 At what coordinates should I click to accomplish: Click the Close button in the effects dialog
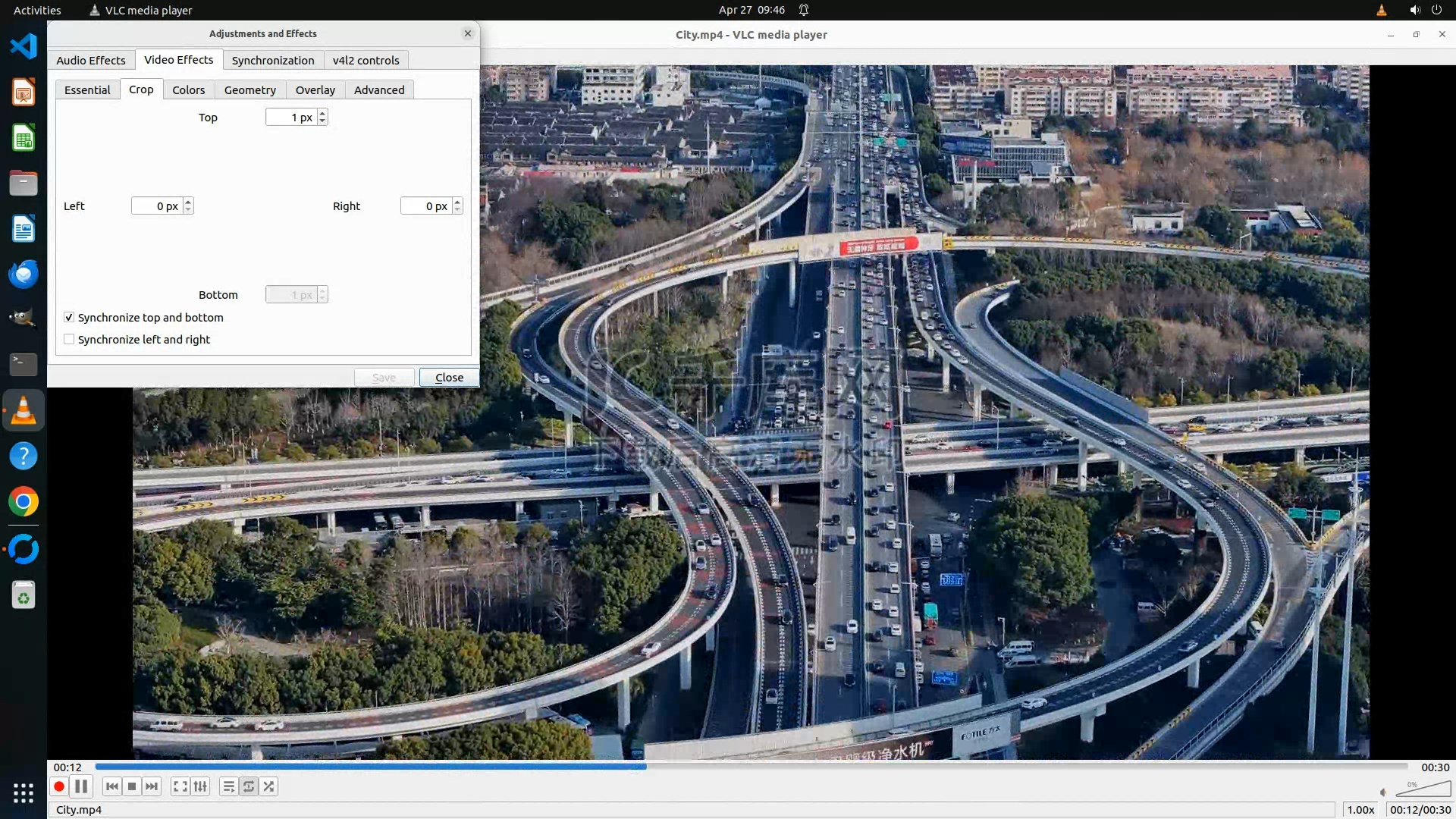pyautogui.click(x=449, y=378)
